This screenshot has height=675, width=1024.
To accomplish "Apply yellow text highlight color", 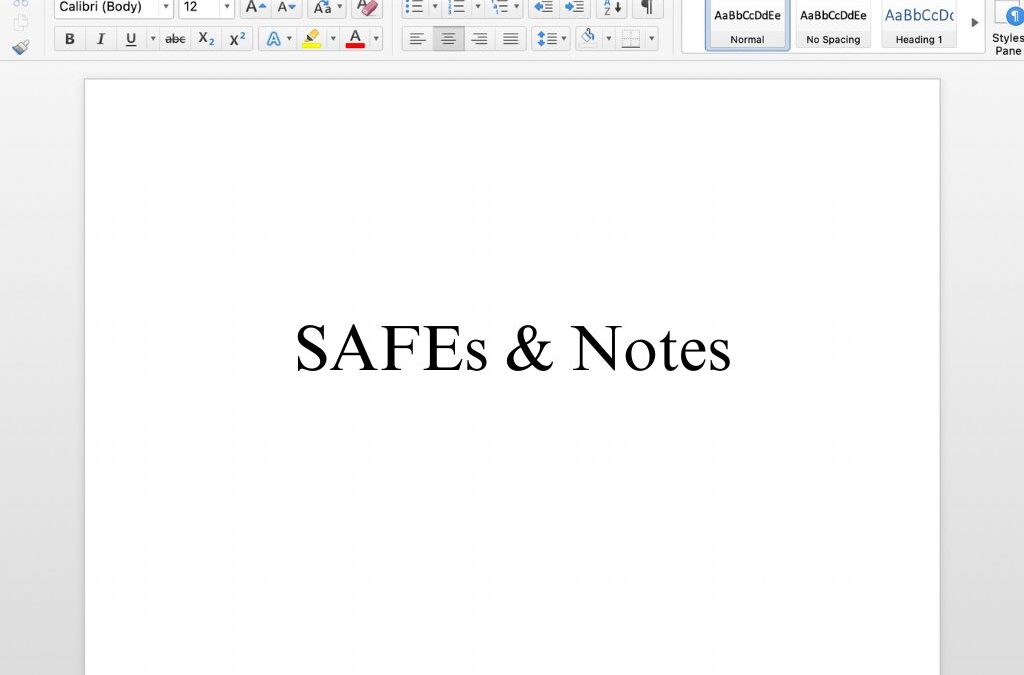I will pyautogui.click(x=312, y=39).
